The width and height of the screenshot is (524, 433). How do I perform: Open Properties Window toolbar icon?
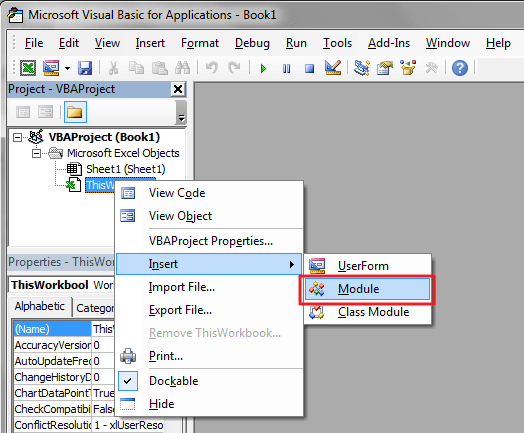tap(385, 68)
